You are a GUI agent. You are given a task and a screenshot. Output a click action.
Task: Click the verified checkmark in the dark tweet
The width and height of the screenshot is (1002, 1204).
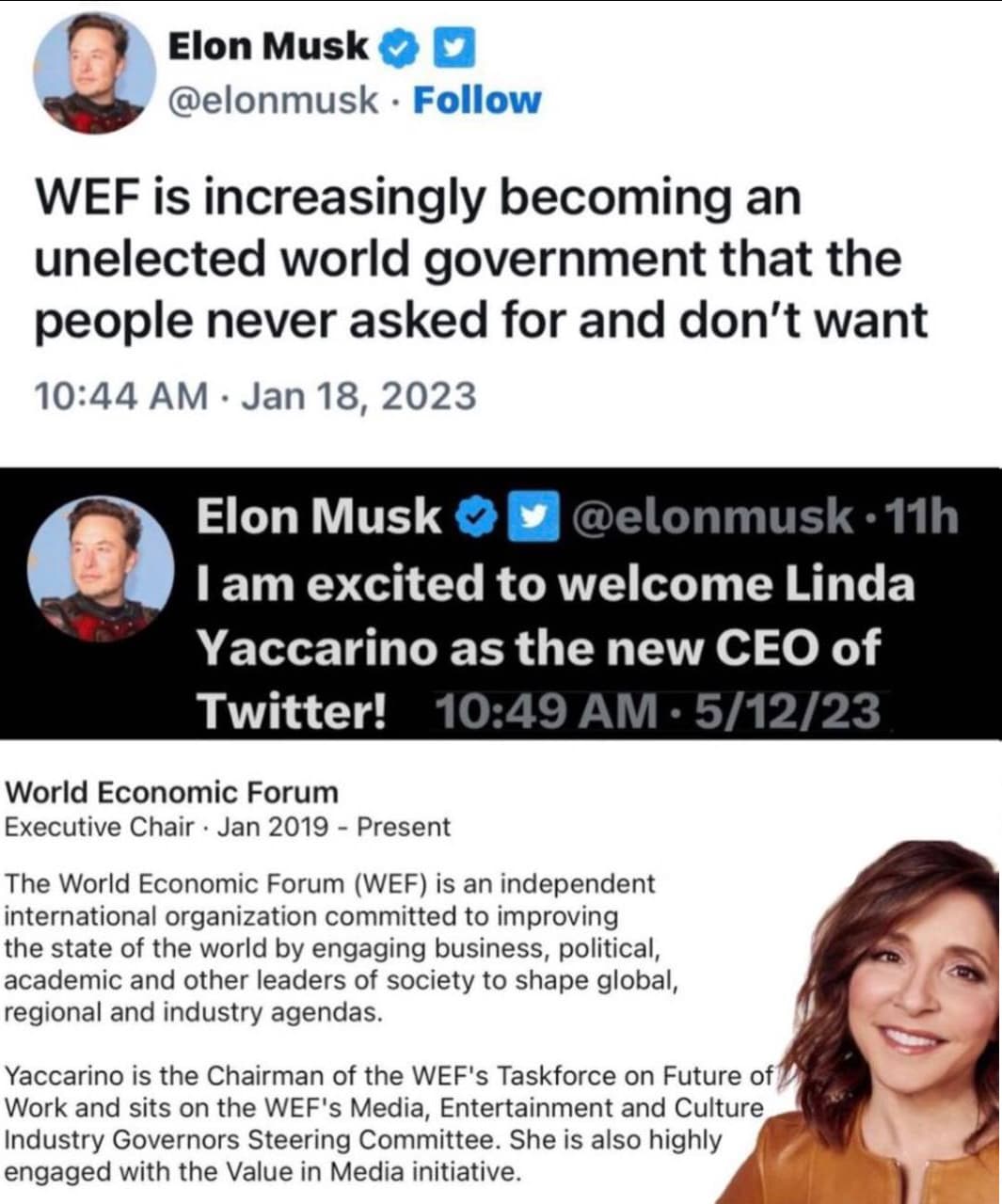[x=475, y=516]
